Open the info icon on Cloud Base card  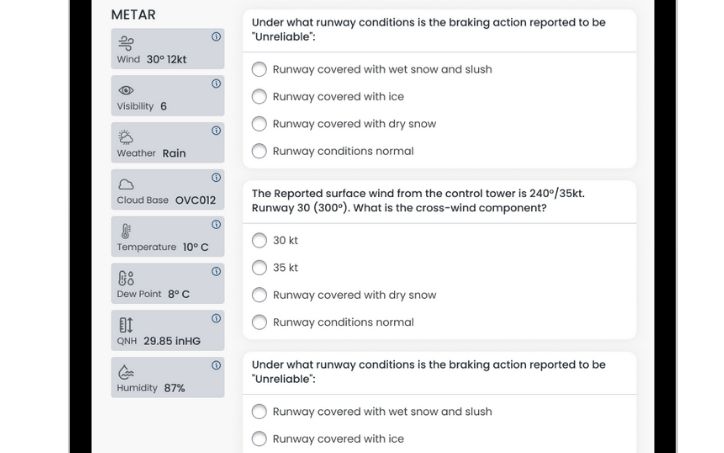coord(216,177)
